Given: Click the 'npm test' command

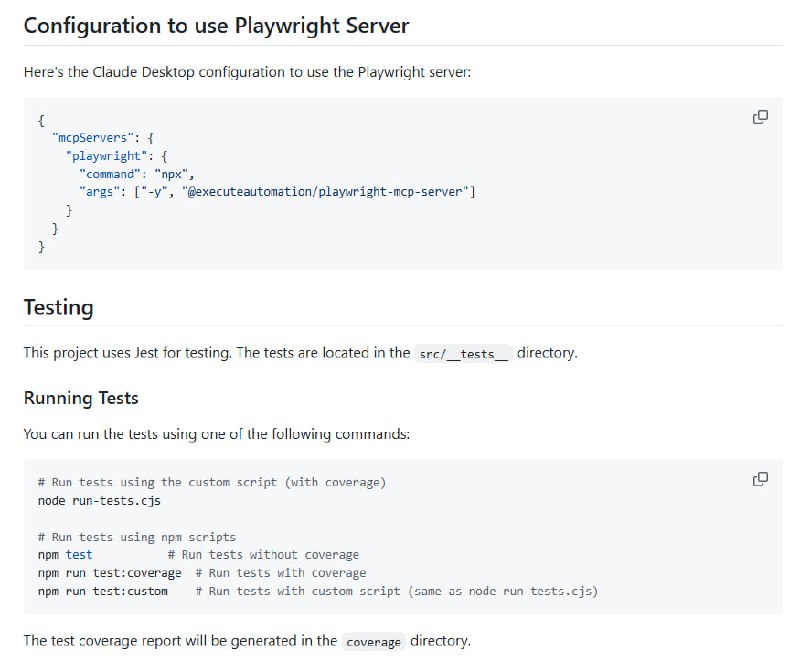Looking at the screenshot, I should (x=65, y=554).
